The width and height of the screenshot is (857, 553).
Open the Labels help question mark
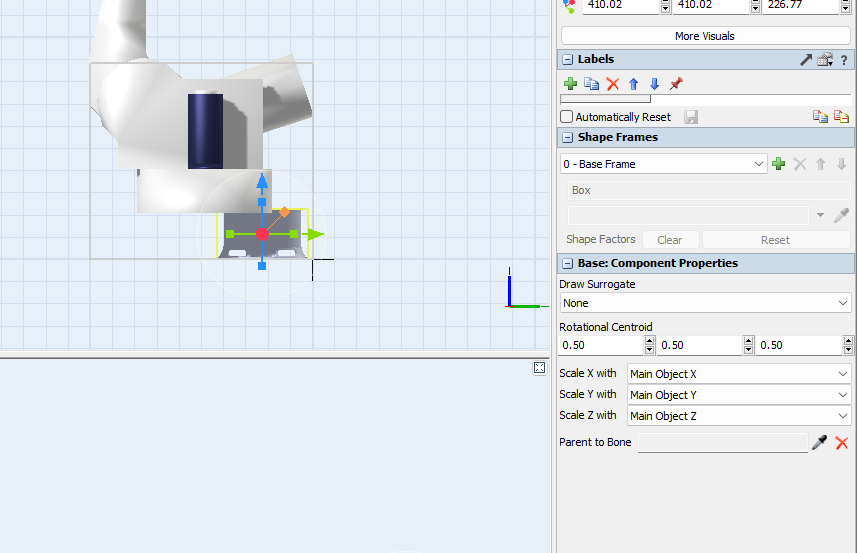(844, 60)
